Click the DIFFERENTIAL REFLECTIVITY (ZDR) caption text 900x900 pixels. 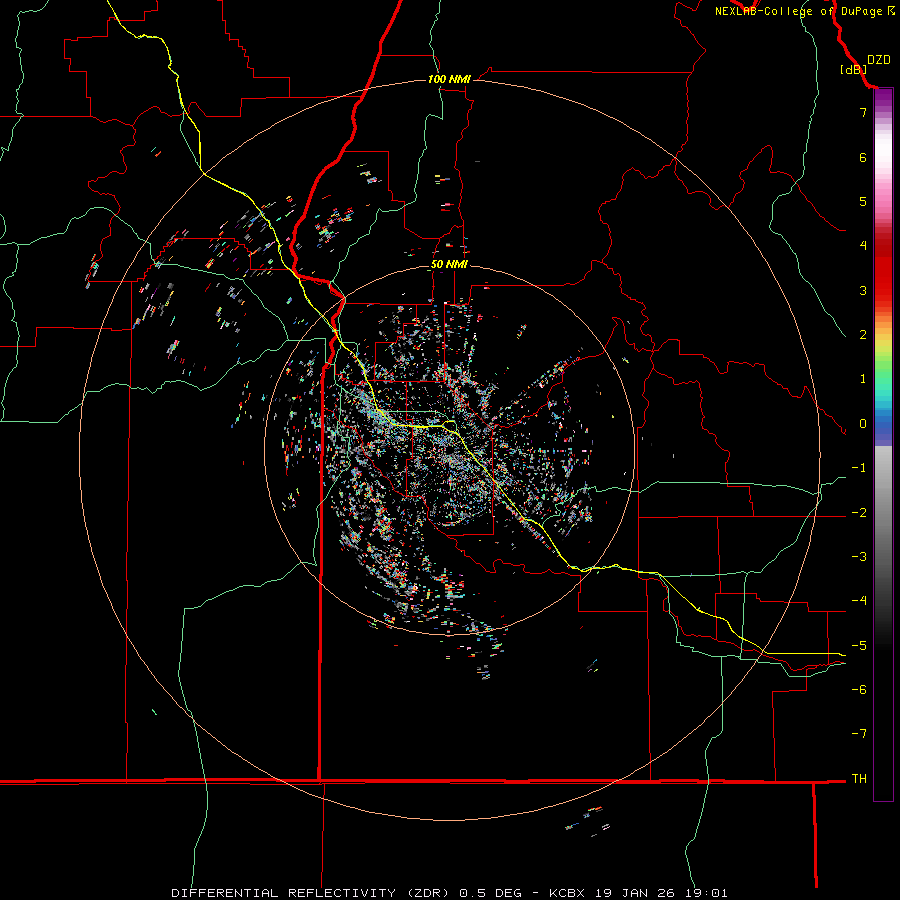tap(312, 893)
